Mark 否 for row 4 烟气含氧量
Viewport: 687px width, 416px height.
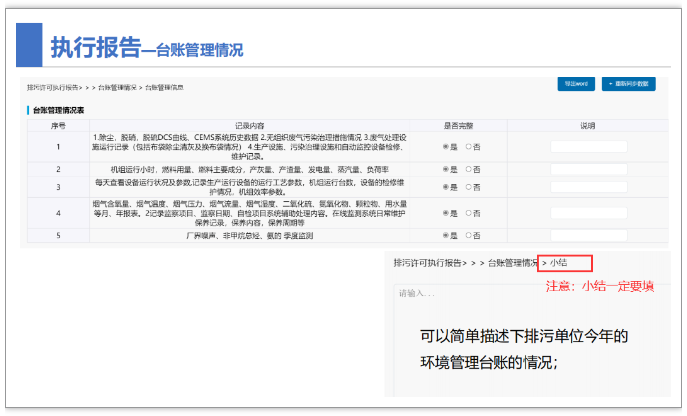468,213
